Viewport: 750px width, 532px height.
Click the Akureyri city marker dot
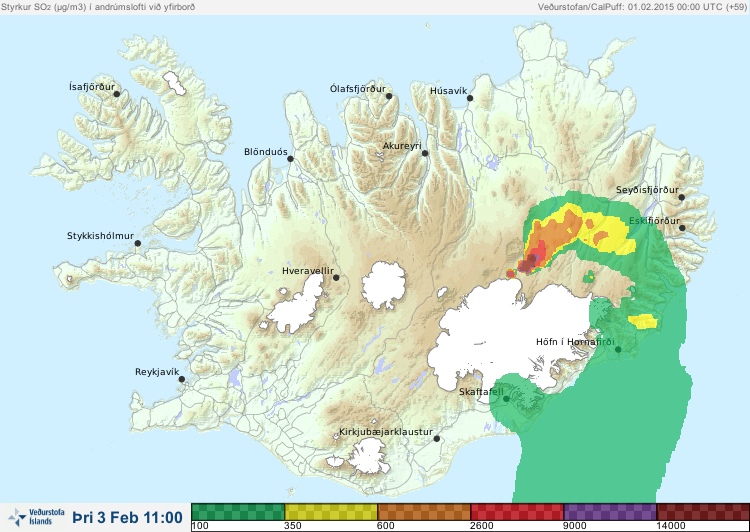(425, 153)
